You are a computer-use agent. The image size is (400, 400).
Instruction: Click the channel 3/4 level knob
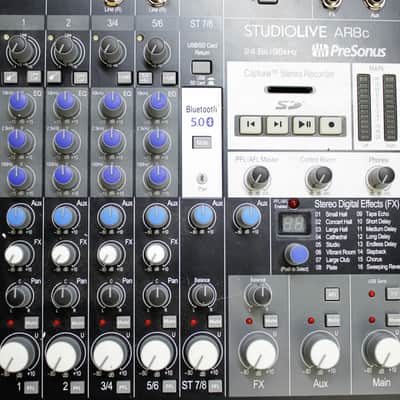click(x=111, y=353)
